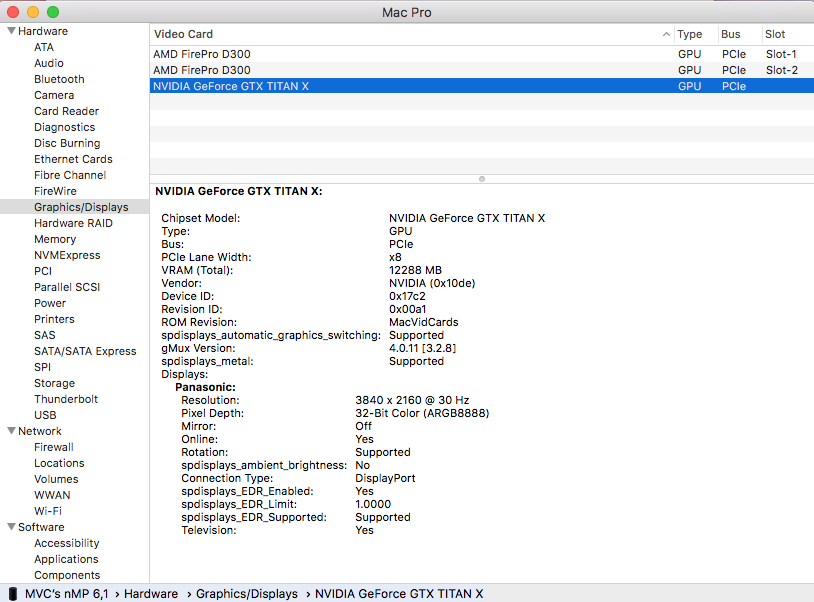The image size is (814, 602).
Task: Select NVMExpress in the sidebar
Action: tap(67, 255)
